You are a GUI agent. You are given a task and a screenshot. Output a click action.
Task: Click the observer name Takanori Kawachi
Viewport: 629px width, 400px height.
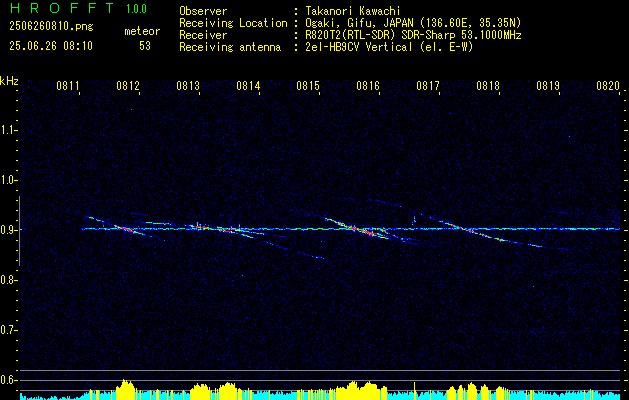[x=353, y=11]
